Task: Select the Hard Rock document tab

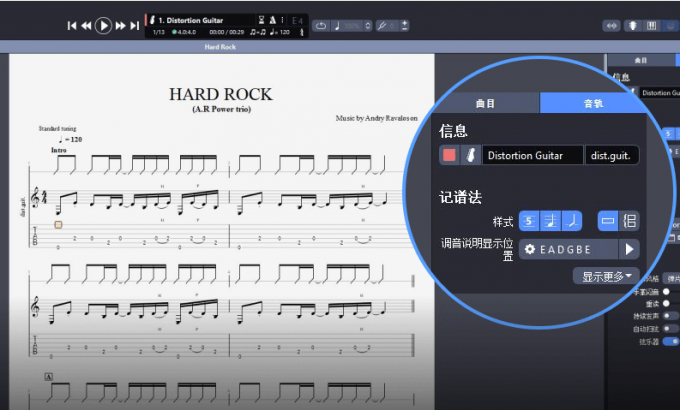Action: tap(220, 47)
